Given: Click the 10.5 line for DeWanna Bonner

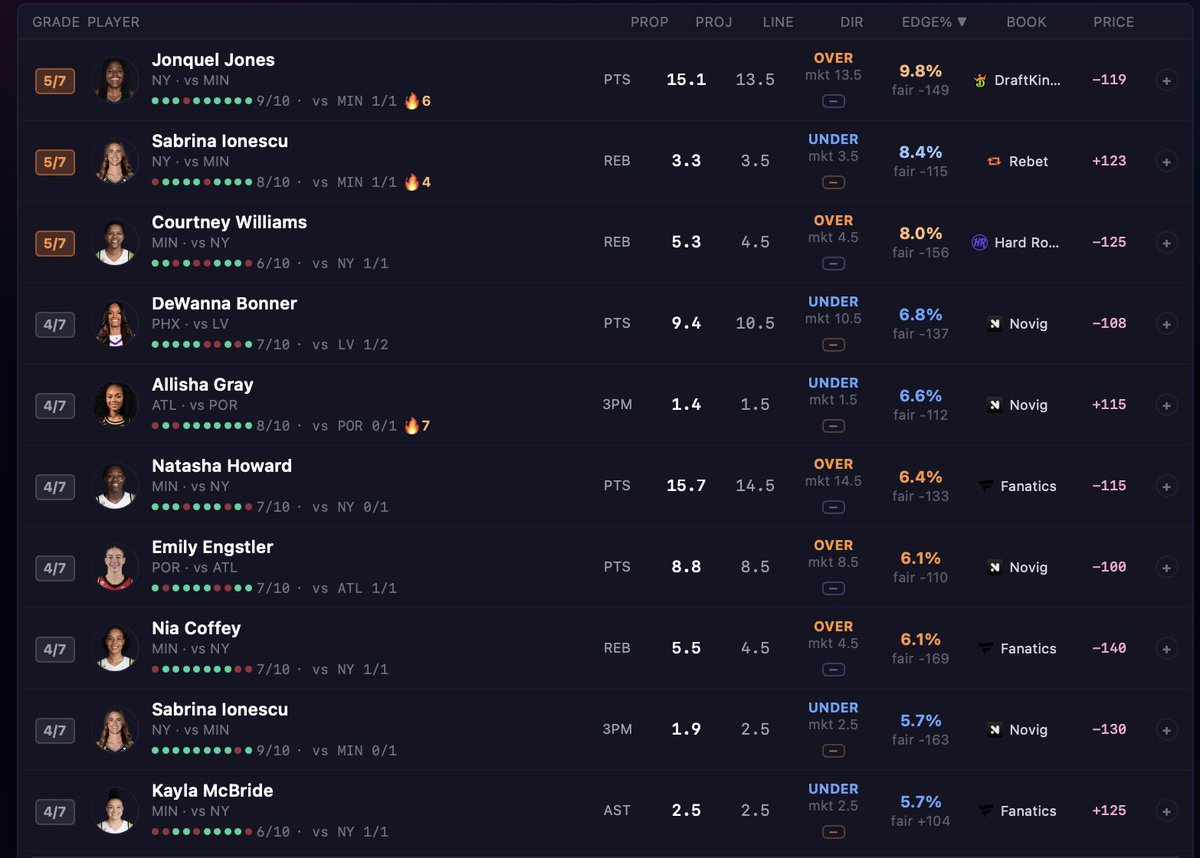Looking at the screenshot, I should click(x=755, y=323).
